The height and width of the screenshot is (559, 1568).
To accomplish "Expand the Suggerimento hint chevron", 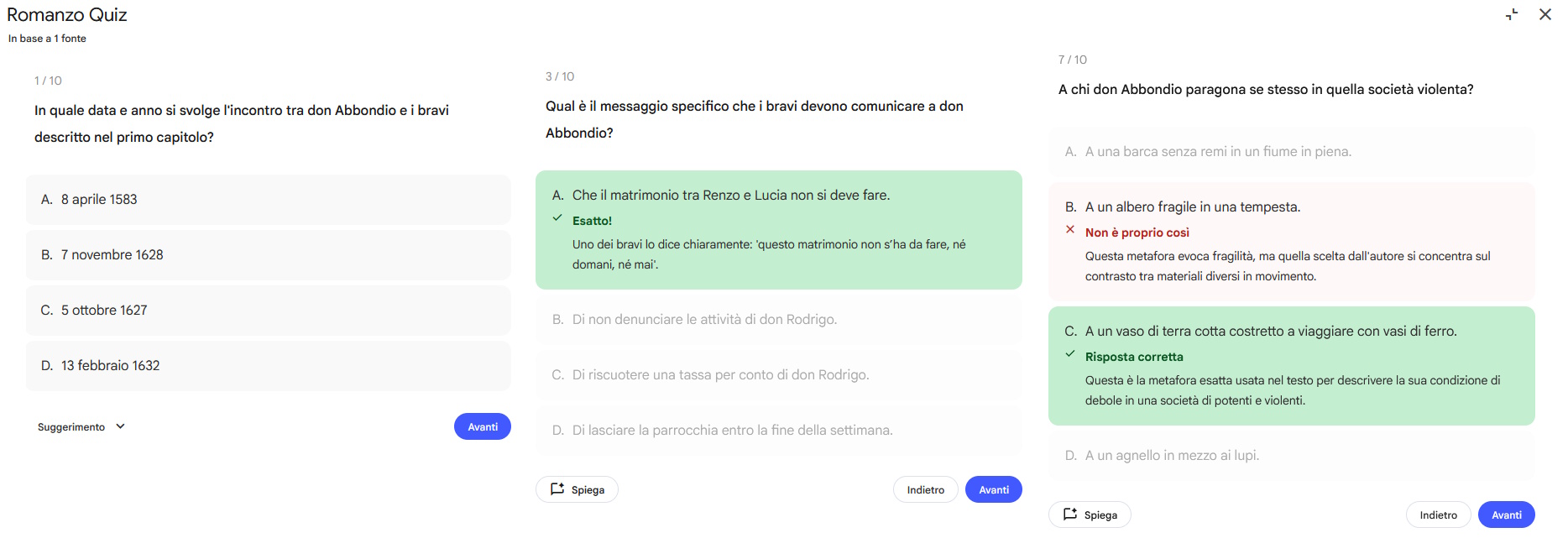I will [120, 426].
